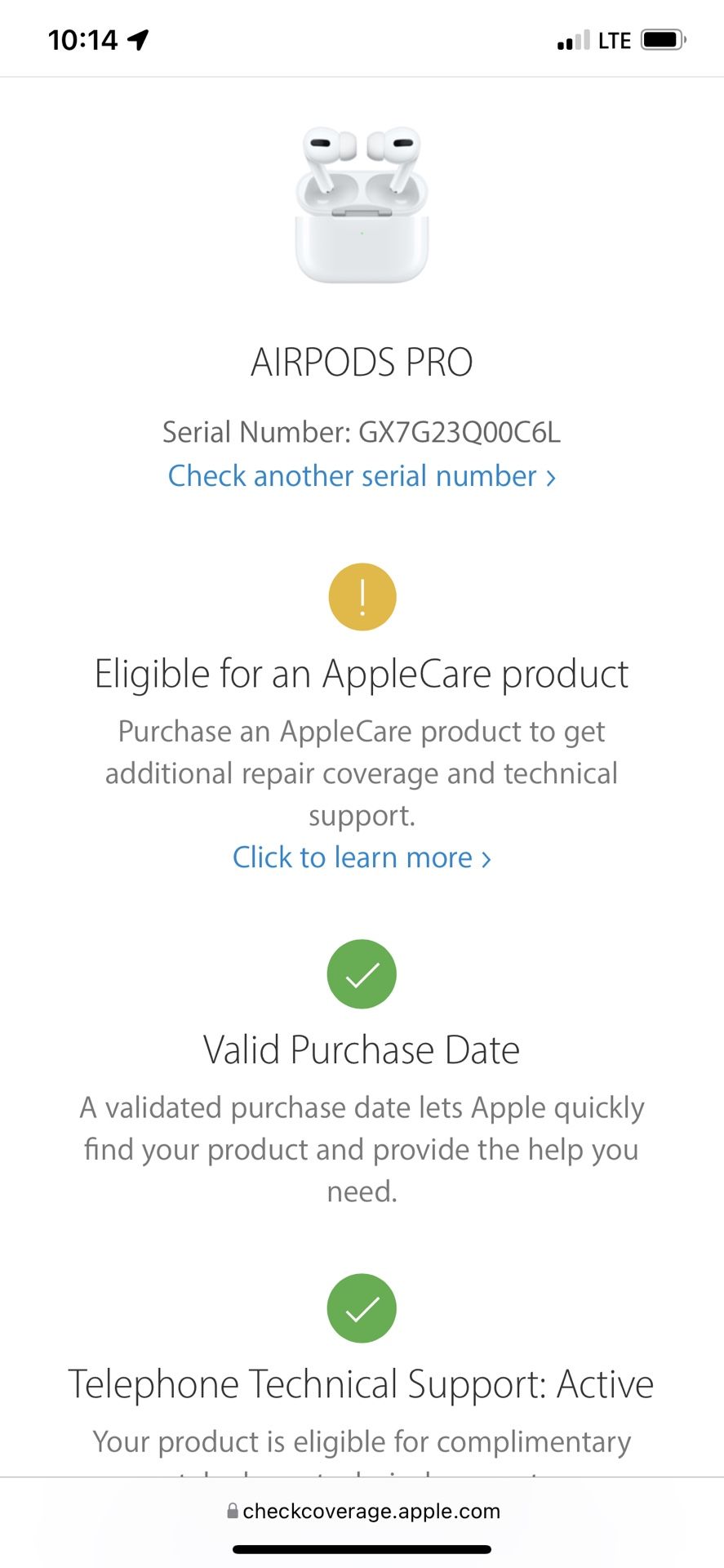Tap the battery icon in status bar
The height and width of the screenshot is (1568, 724).
click(664, 39)
